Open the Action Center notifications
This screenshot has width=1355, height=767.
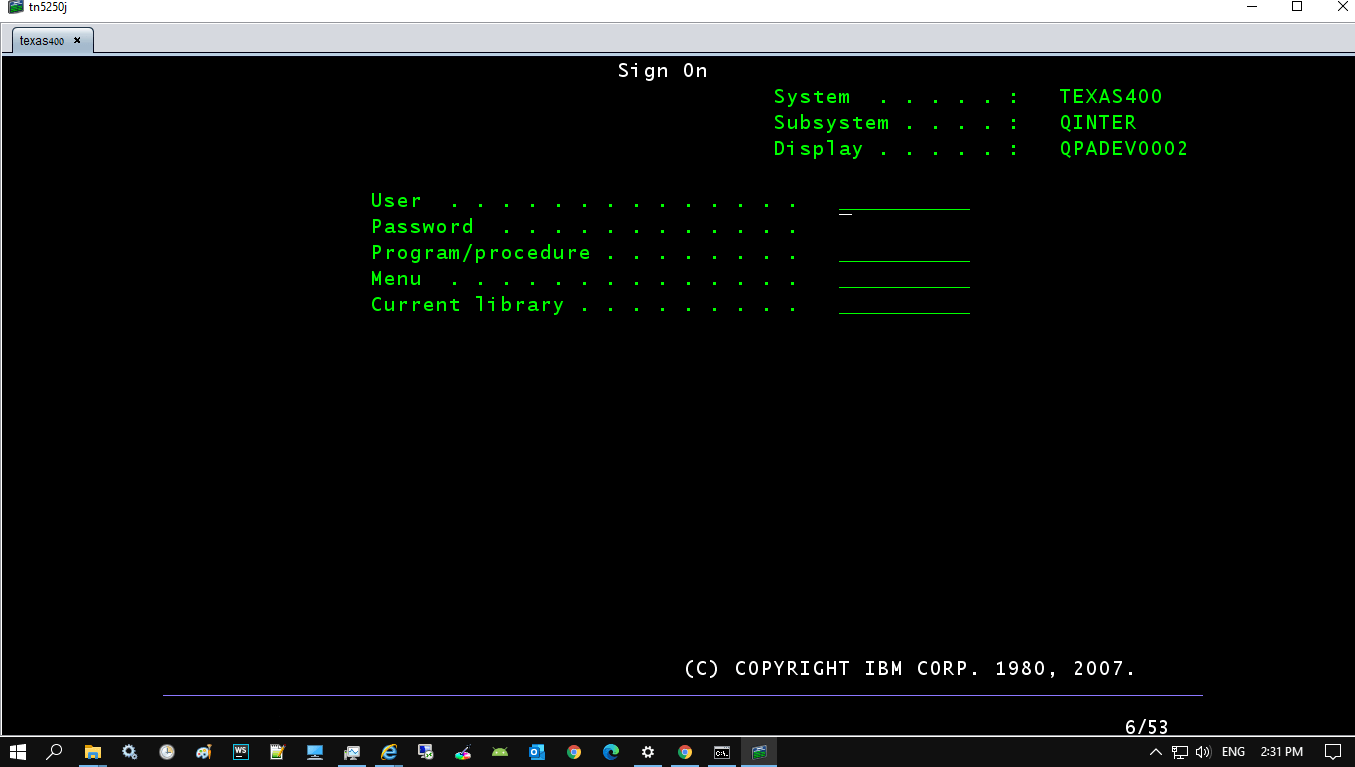tap(1332, 751)
